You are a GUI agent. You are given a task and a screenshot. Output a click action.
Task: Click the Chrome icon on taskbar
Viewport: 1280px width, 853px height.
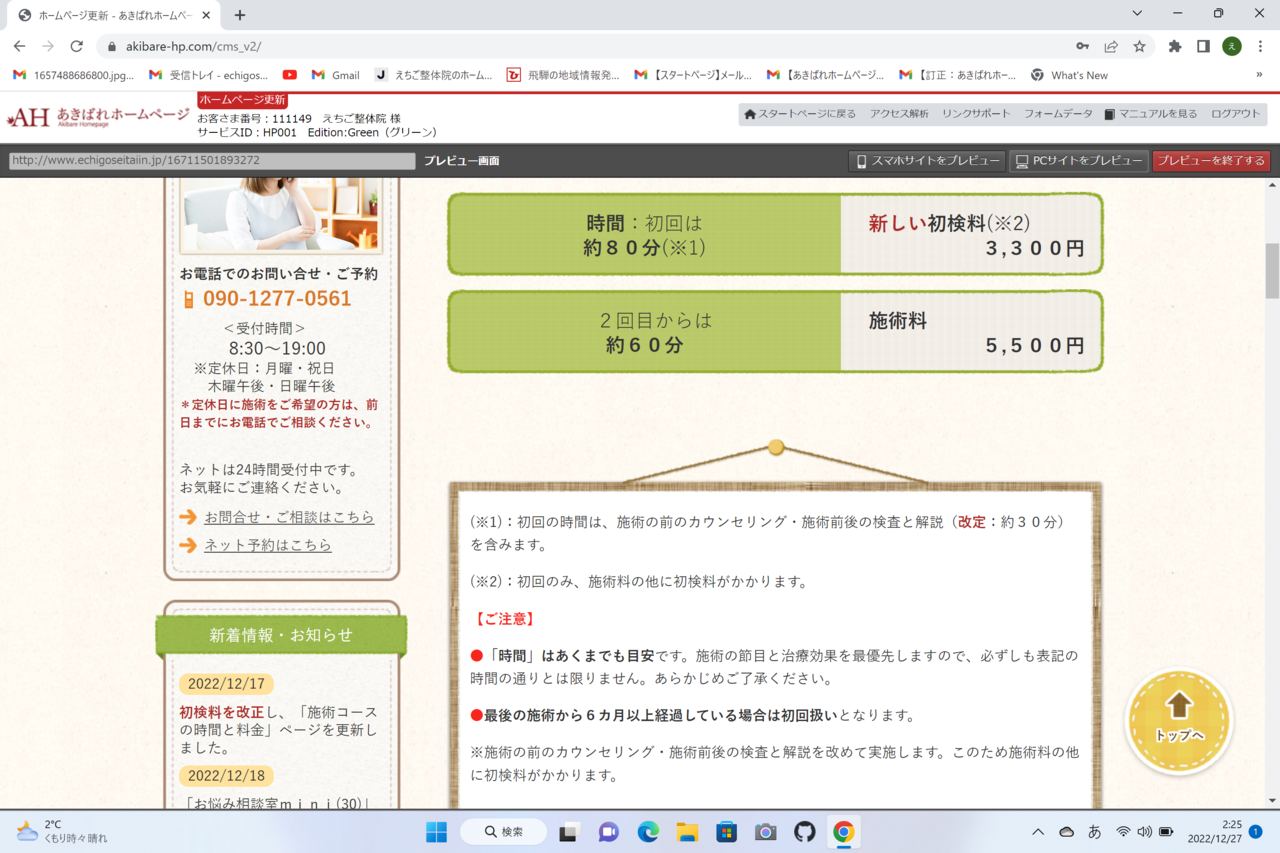click(844, 832)
